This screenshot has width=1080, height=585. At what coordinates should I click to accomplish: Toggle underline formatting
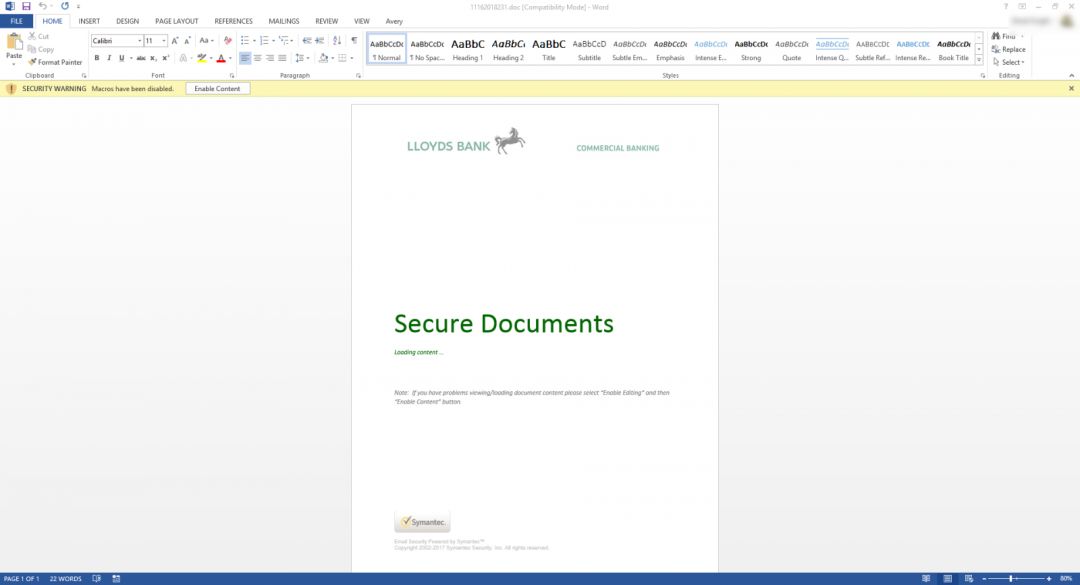coord(121,58)
